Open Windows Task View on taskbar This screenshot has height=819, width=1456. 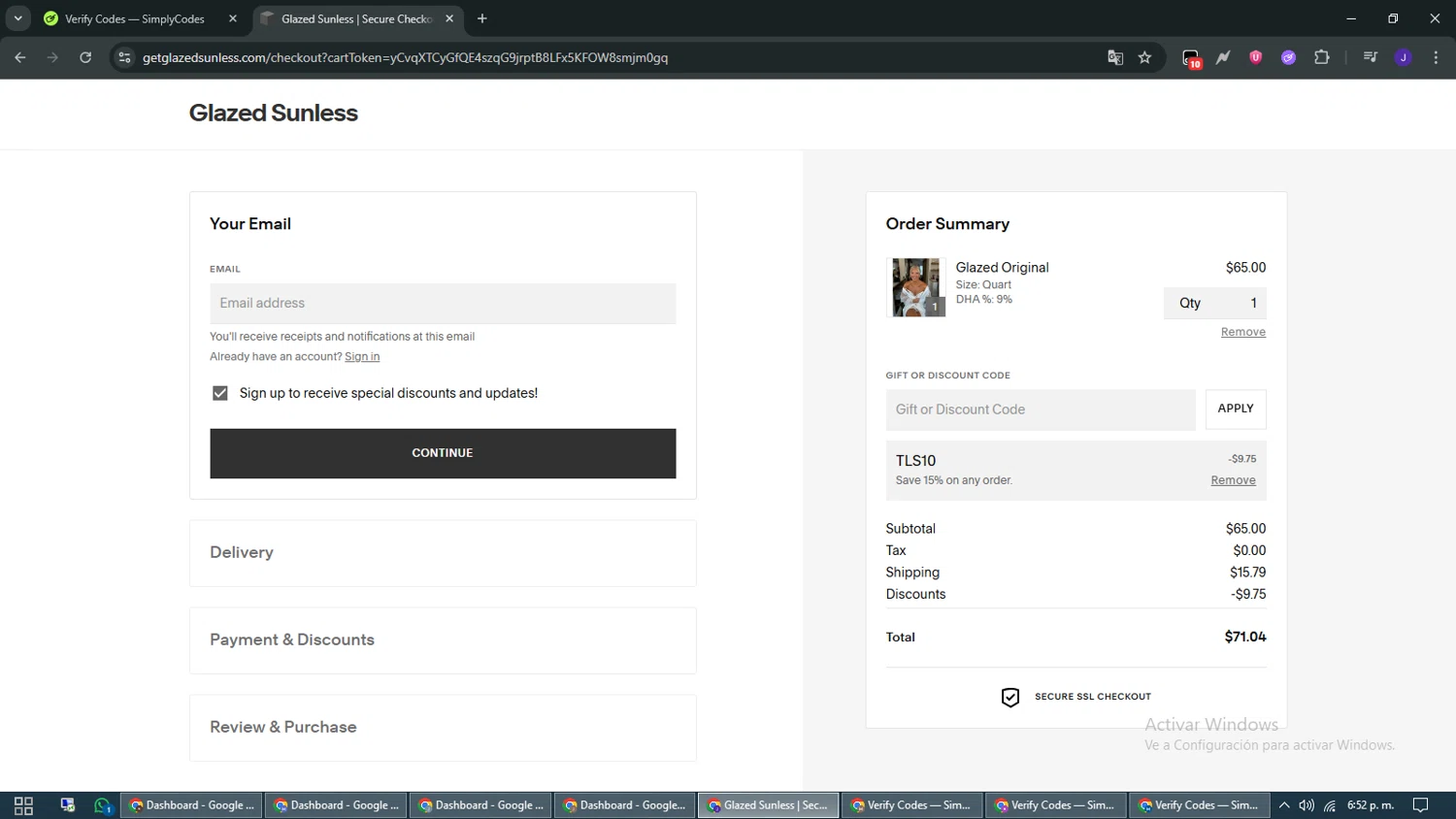[x=23, y=805]
